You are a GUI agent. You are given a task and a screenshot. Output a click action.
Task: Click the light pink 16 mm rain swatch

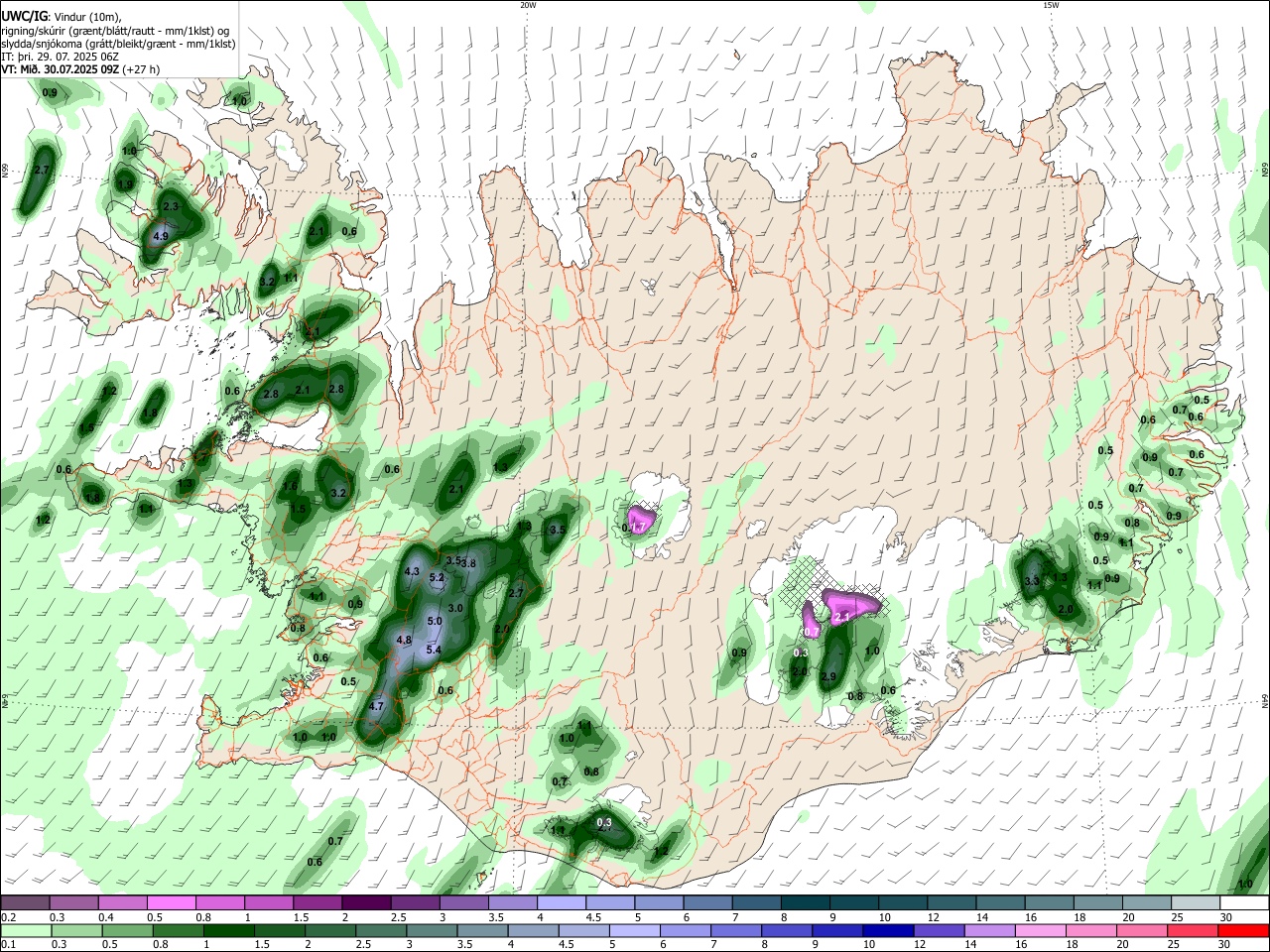coord(1040,931)
